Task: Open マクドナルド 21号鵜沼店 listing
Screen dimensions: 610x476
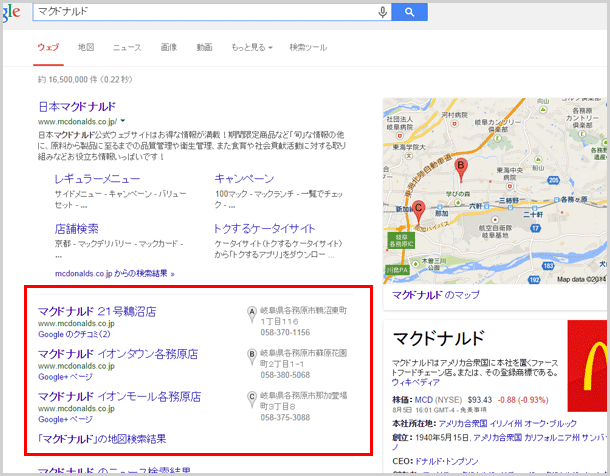Action: point(97,312)
